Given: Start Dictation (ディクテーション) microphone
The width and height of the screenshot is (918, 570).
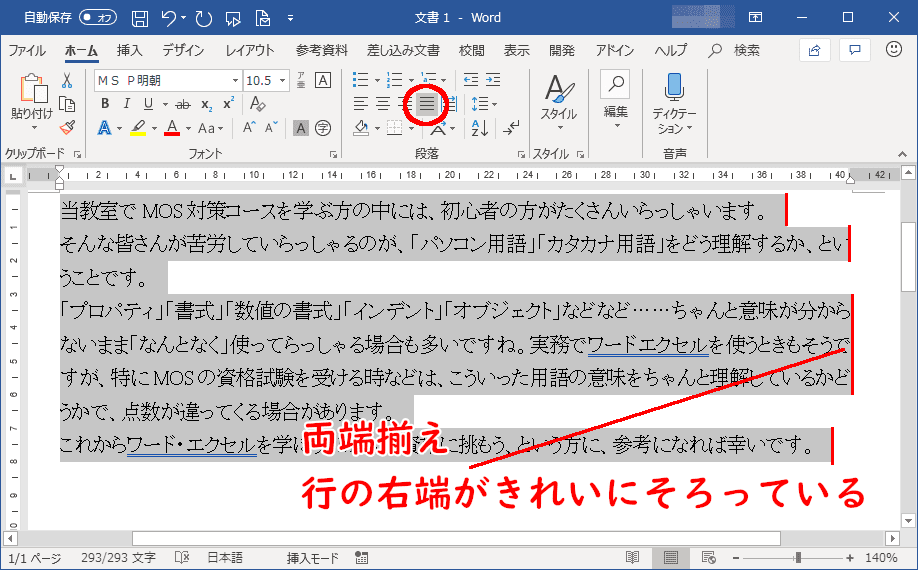Looking at the screenshot, I should click(674, 104).
